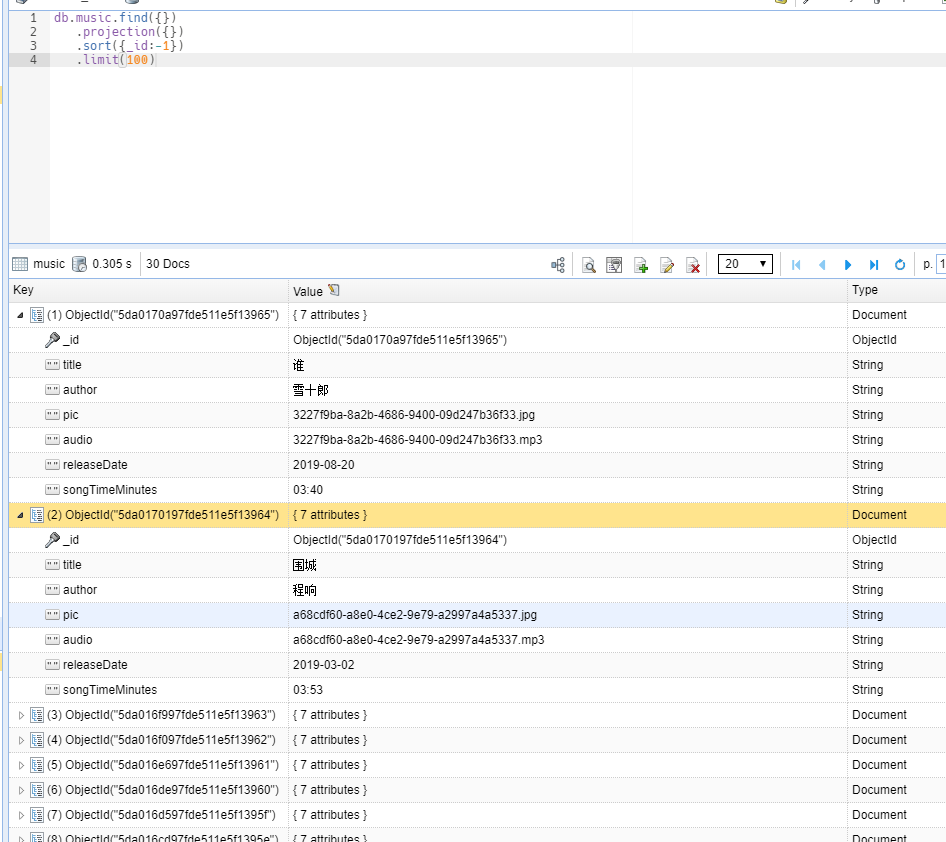
Task: Collapse document (1) ObjectId 5da0170a97fde511e5f13965
Action: tap(22, 315)
